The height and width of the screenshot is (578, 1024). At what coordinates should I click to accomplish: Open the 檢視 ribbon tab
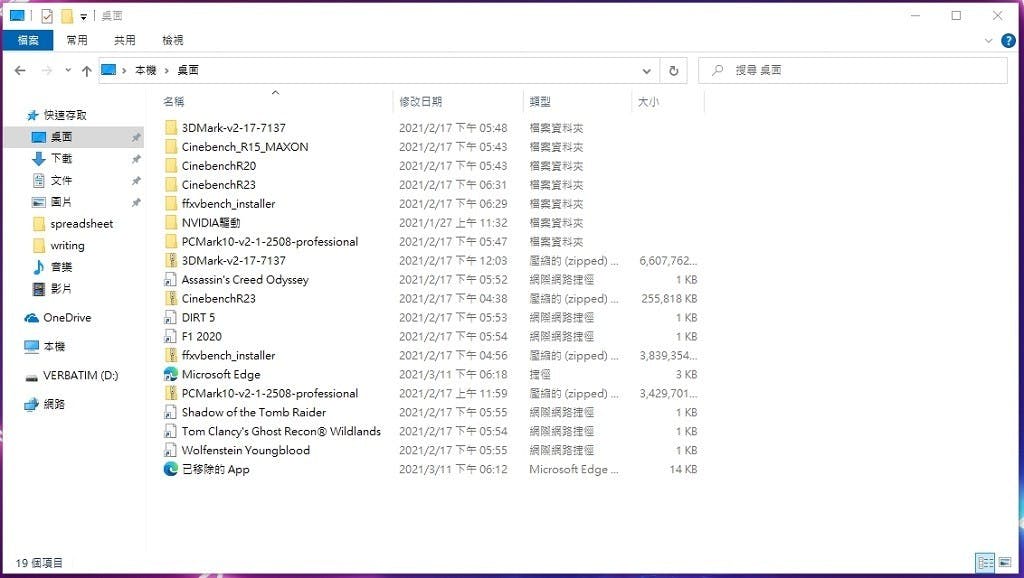point(172,40)
